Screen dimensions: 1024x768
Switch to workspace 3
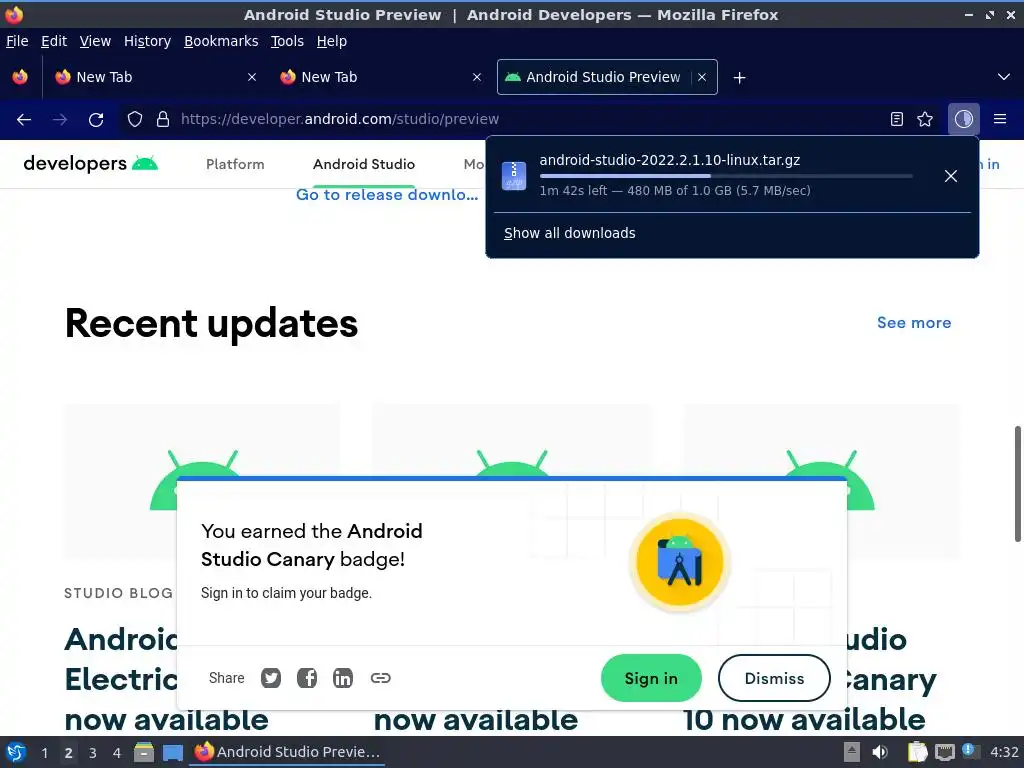tap(93, 753)
